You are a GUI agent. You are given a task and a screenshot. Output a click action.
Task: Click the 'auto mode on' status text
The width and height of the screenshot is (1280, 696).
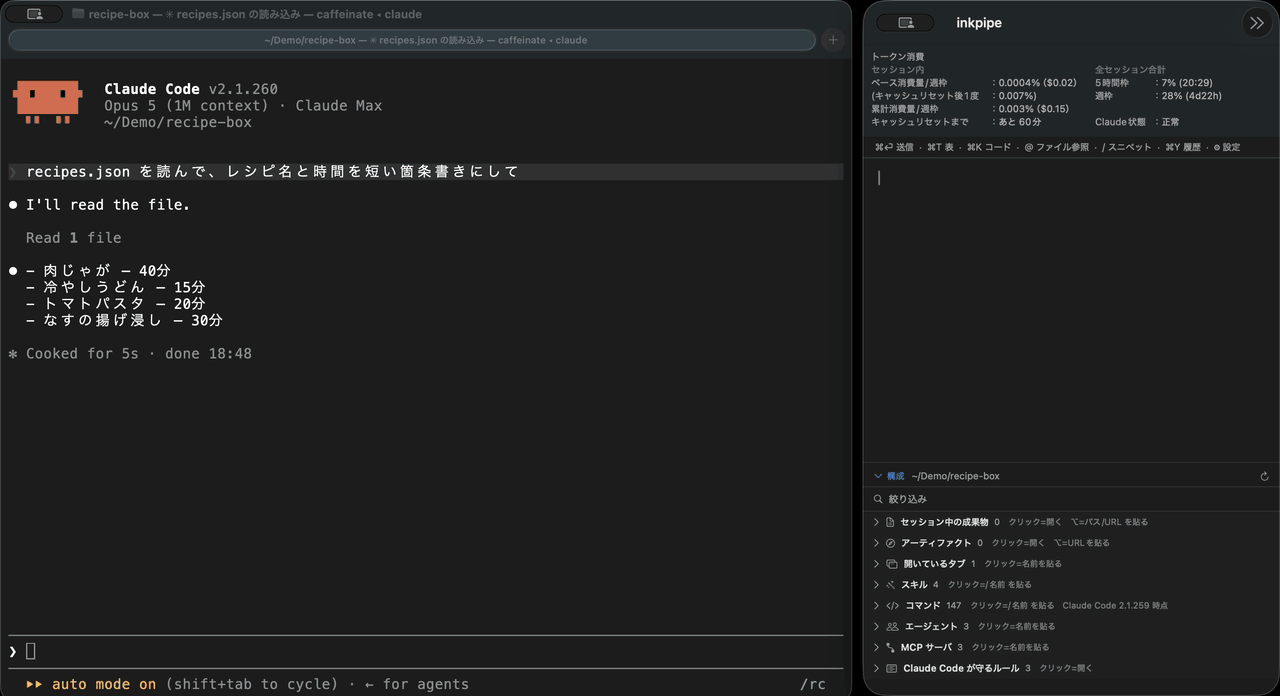pyautogui.click(x=104, y=684)
